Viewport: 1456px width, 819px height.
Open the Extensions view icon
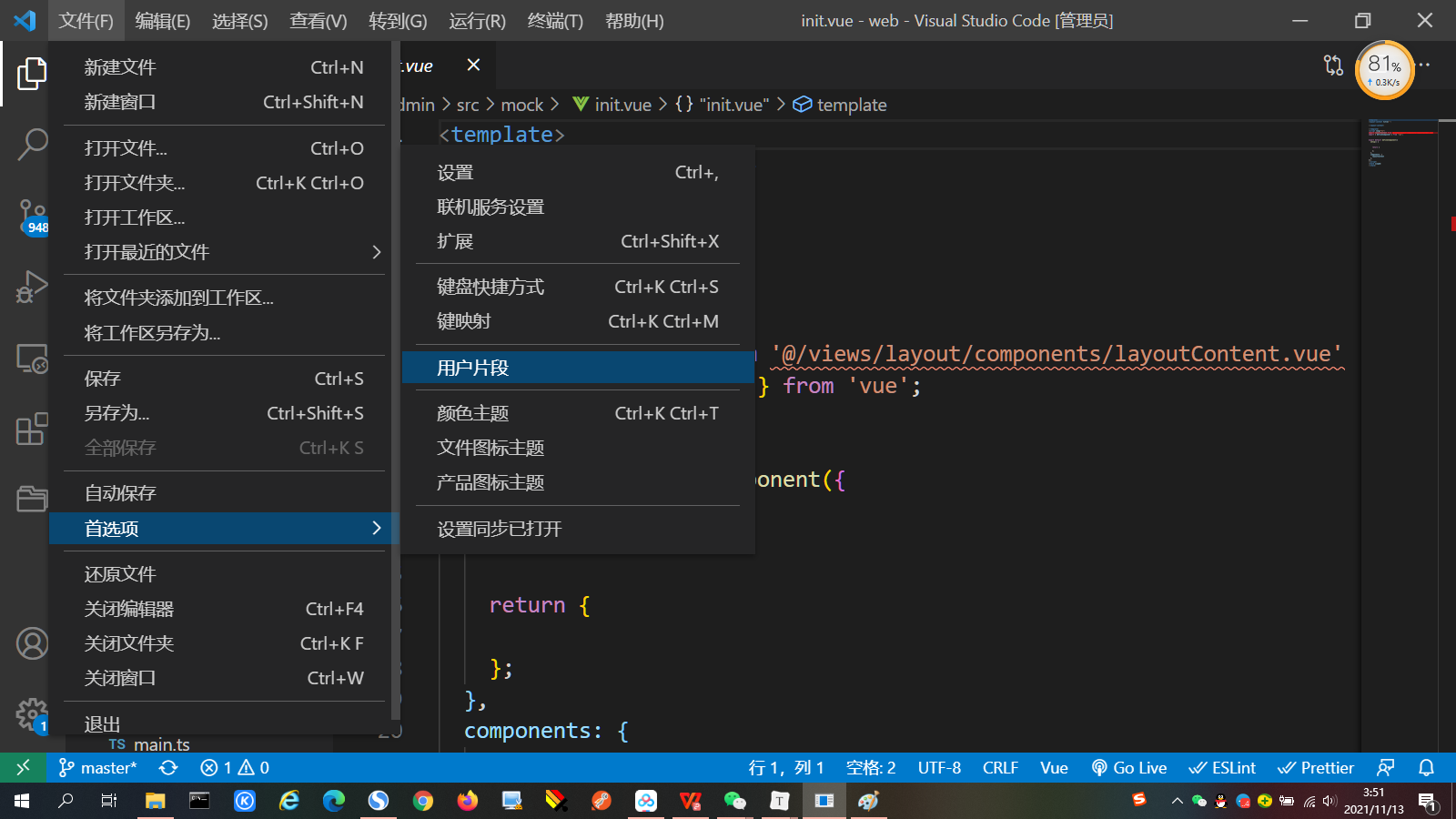pos(31,429)
